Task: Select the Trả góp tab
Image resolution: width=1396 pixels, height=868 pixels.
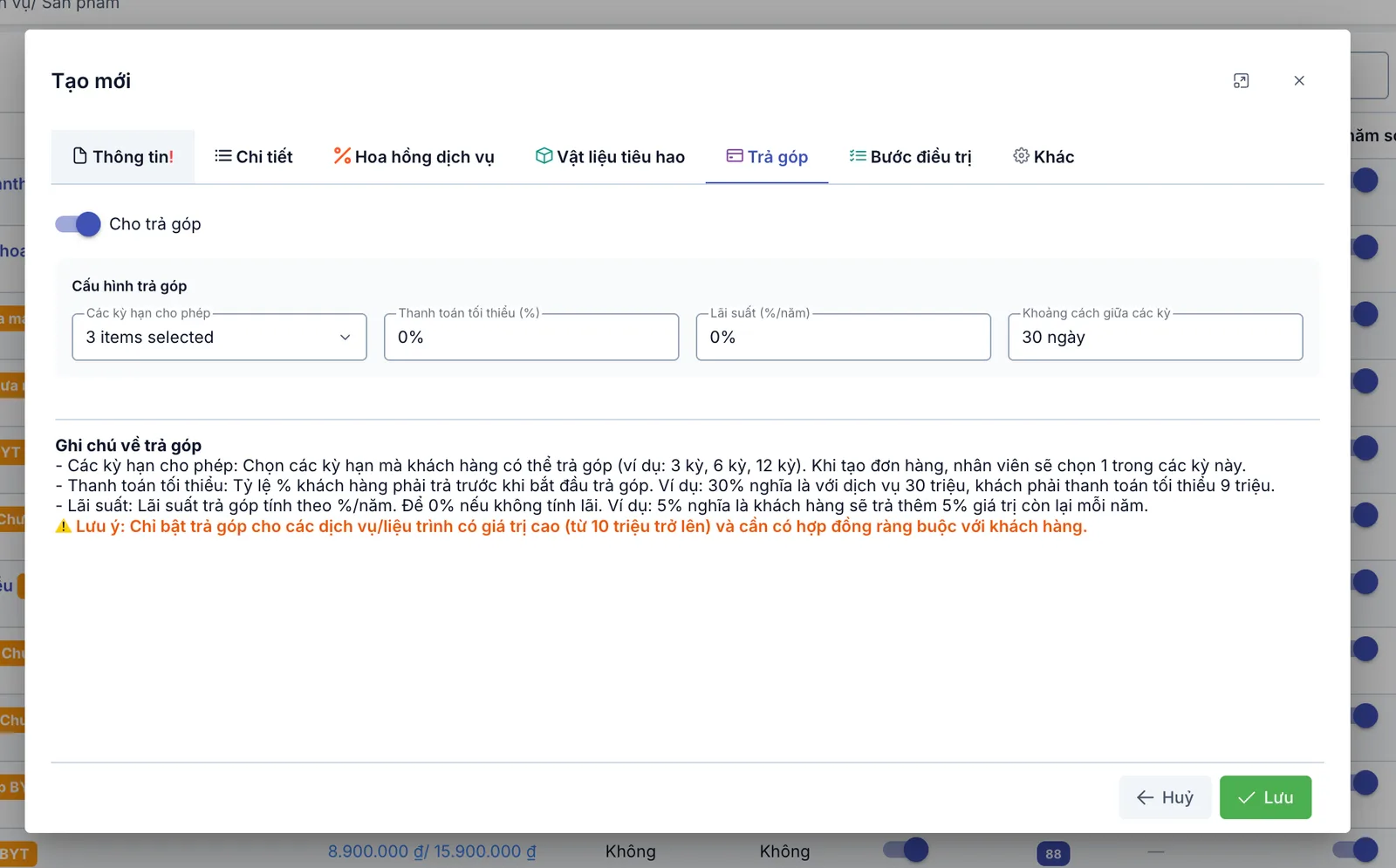Action: pos(767,157)
